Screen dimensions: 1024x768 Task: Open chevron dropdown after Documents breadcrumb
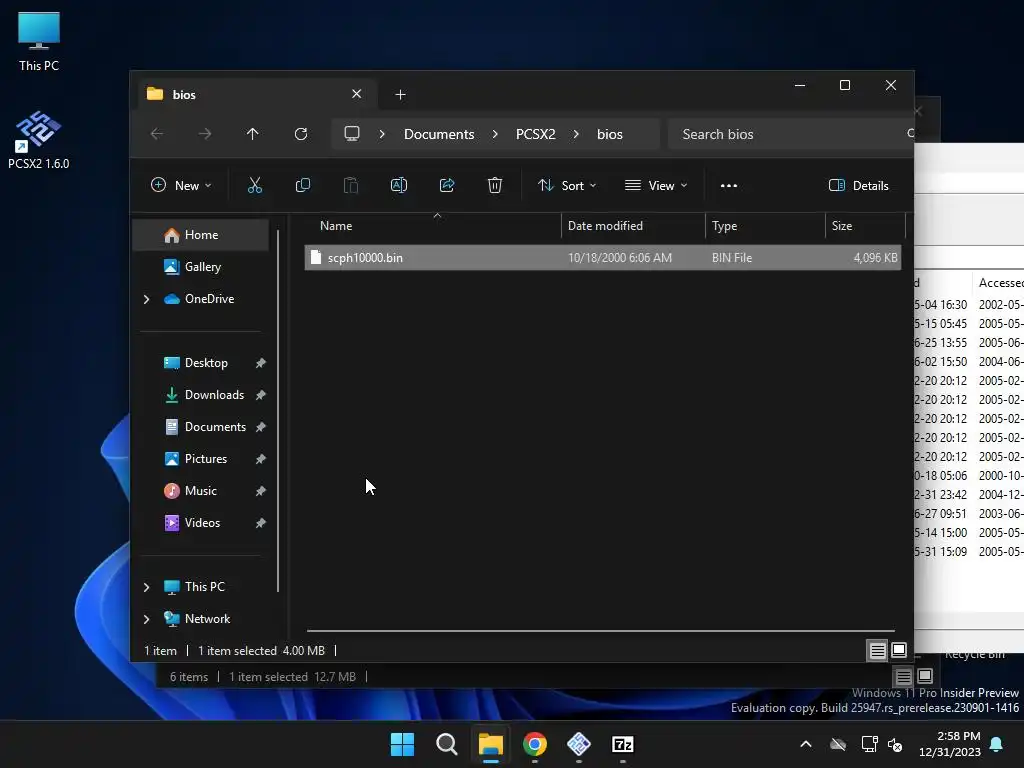click(495, 134)
